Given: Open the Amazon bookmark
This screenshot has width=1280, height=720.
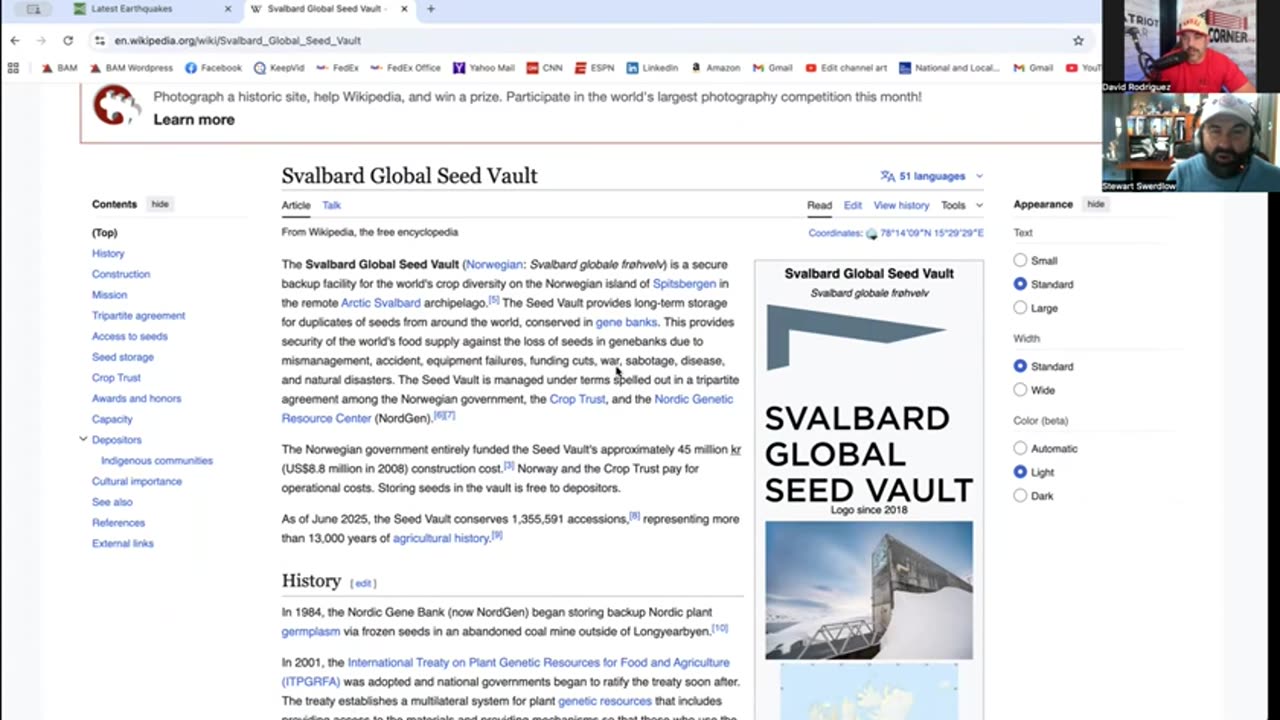Looking at the screenshot, I should 715,68.
